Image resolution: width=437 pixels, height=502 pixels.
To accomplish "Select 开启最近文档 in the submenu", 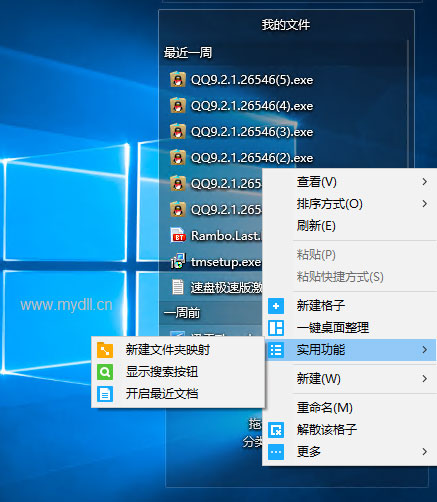I will pos(178,394).
